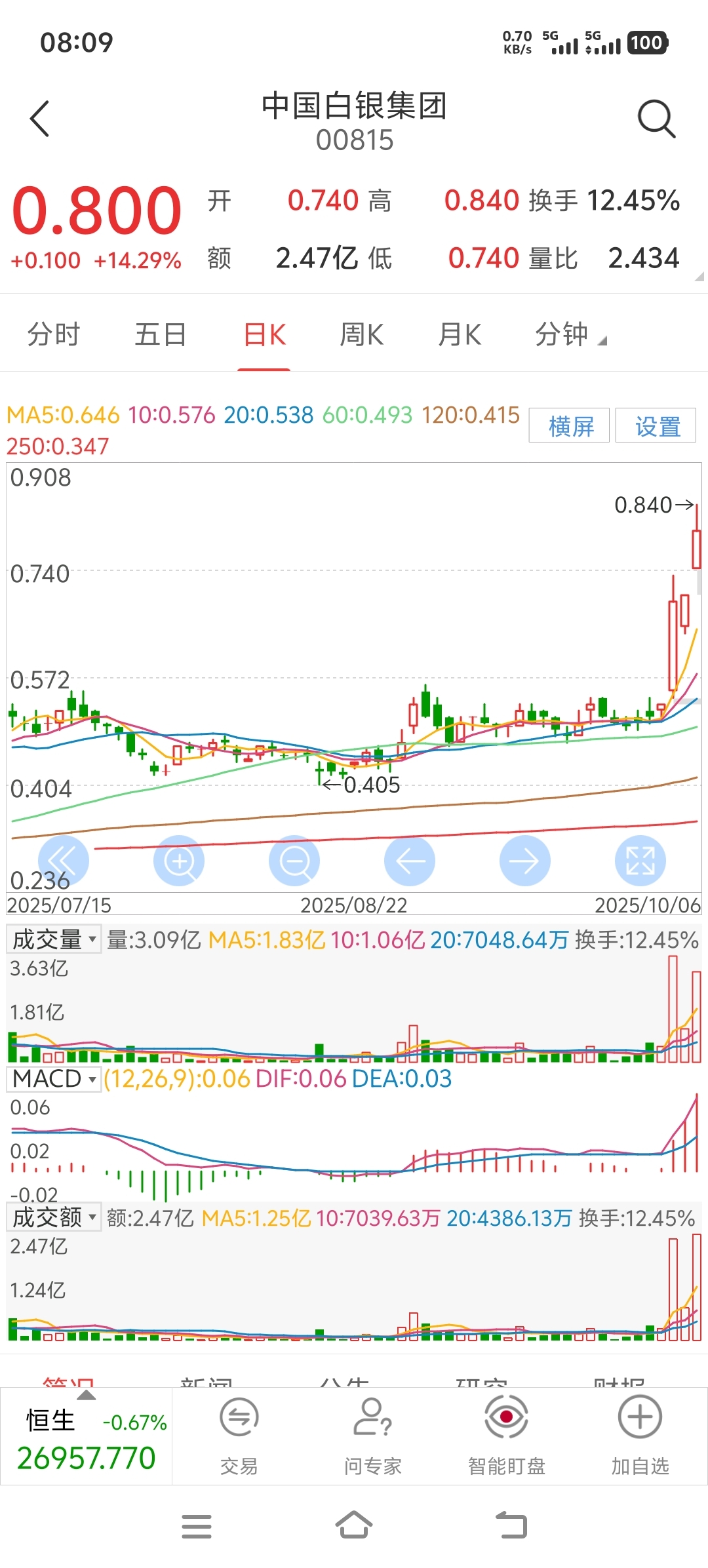Tap 恒生 index value 26957.770
The image size is (708, 1568).
(x=86, y=1458)
